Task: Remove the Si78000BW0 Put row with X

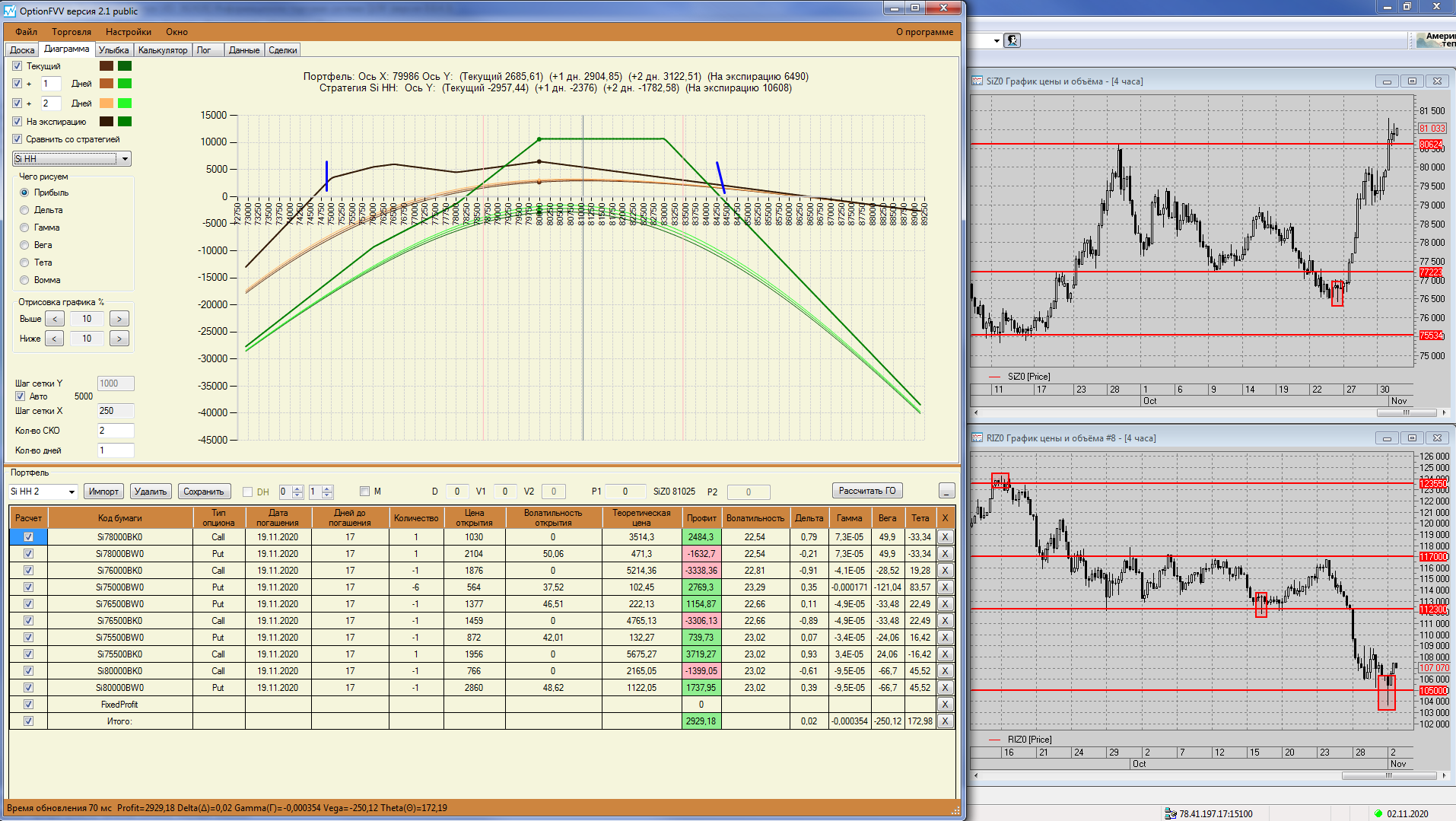Action: click(945, 554)
